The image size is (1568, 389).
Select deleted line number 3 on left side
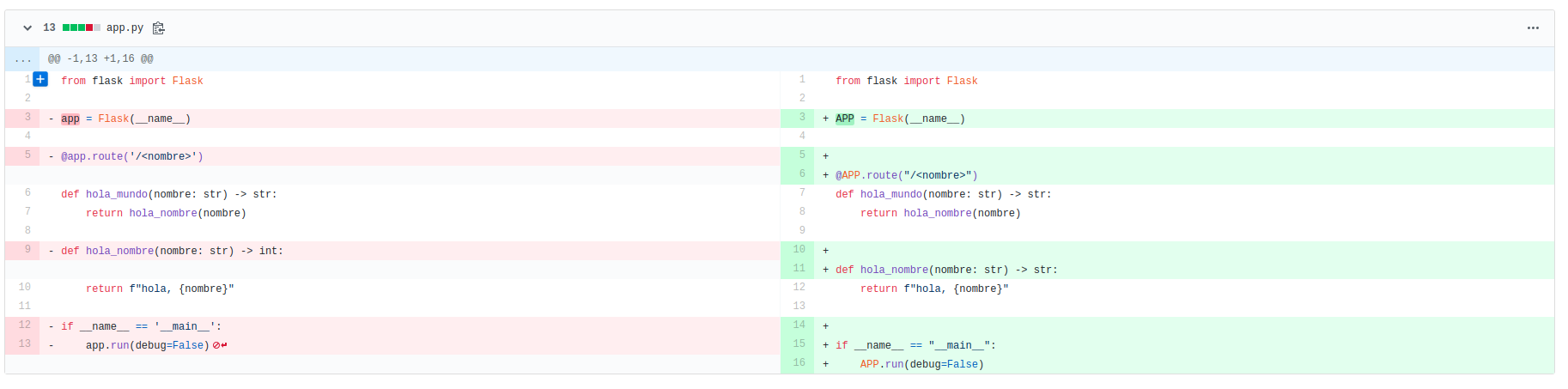[27, 118]
